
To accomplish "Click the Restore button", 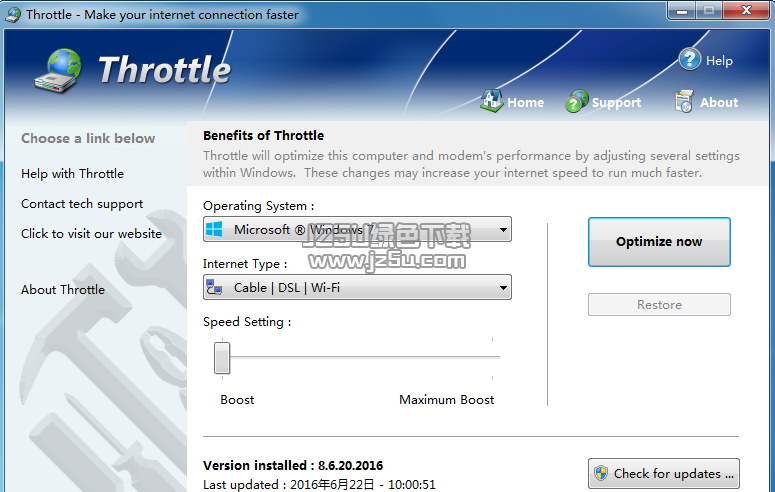I will coord(659,305).
